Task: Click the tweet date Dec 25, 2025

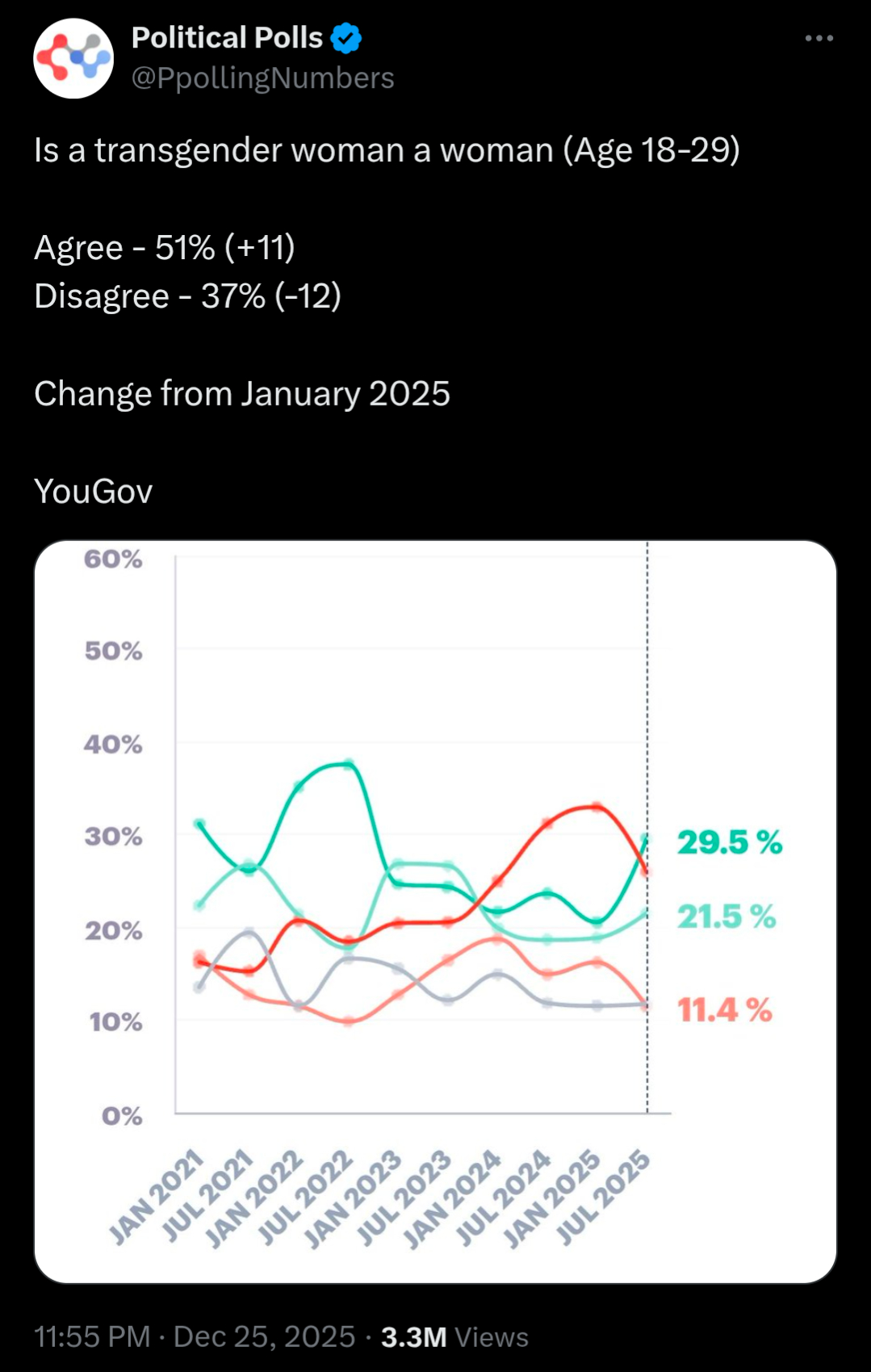Action: tap(264, 1336)
